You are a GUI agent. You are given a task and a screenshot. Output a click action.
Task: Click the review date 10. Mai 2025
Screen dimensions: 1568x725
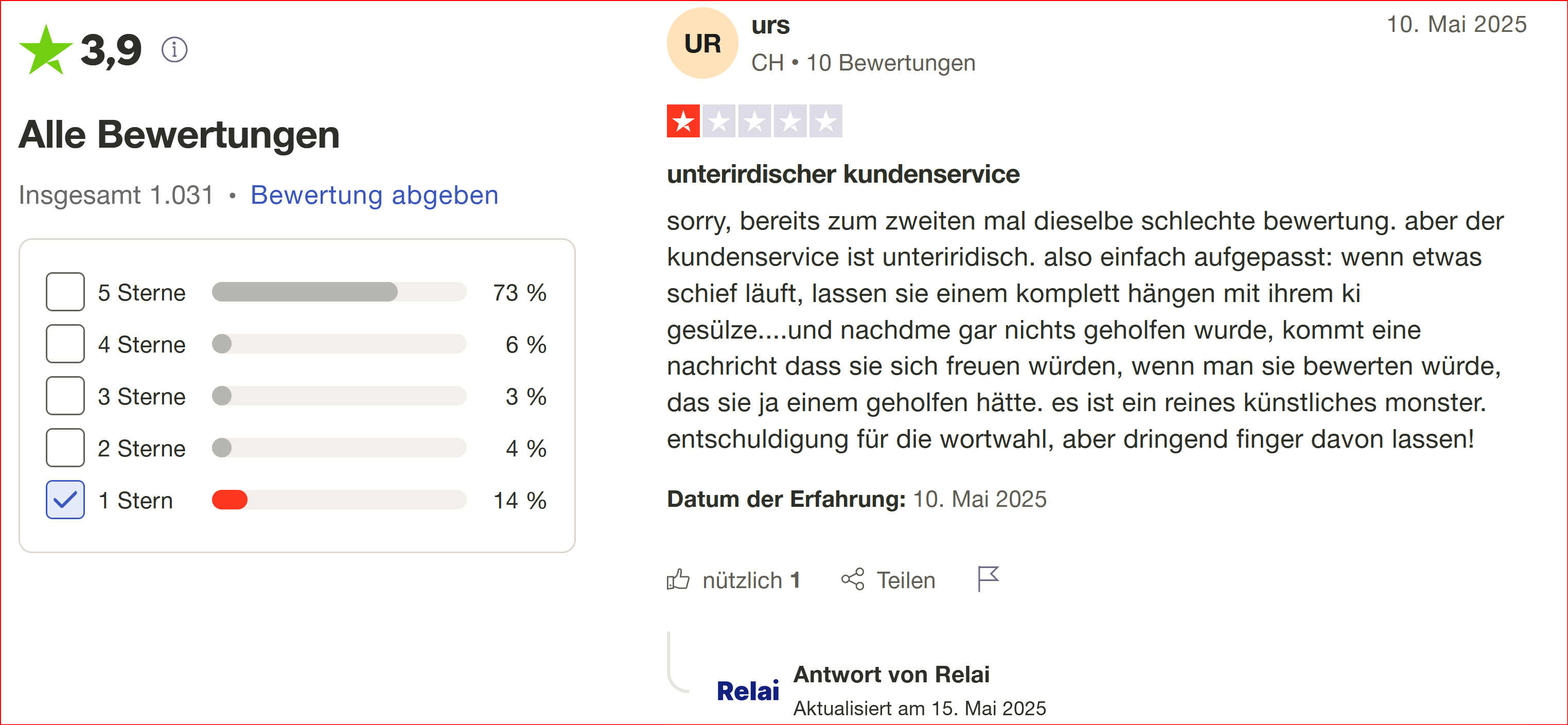[x=1456, y=24]
